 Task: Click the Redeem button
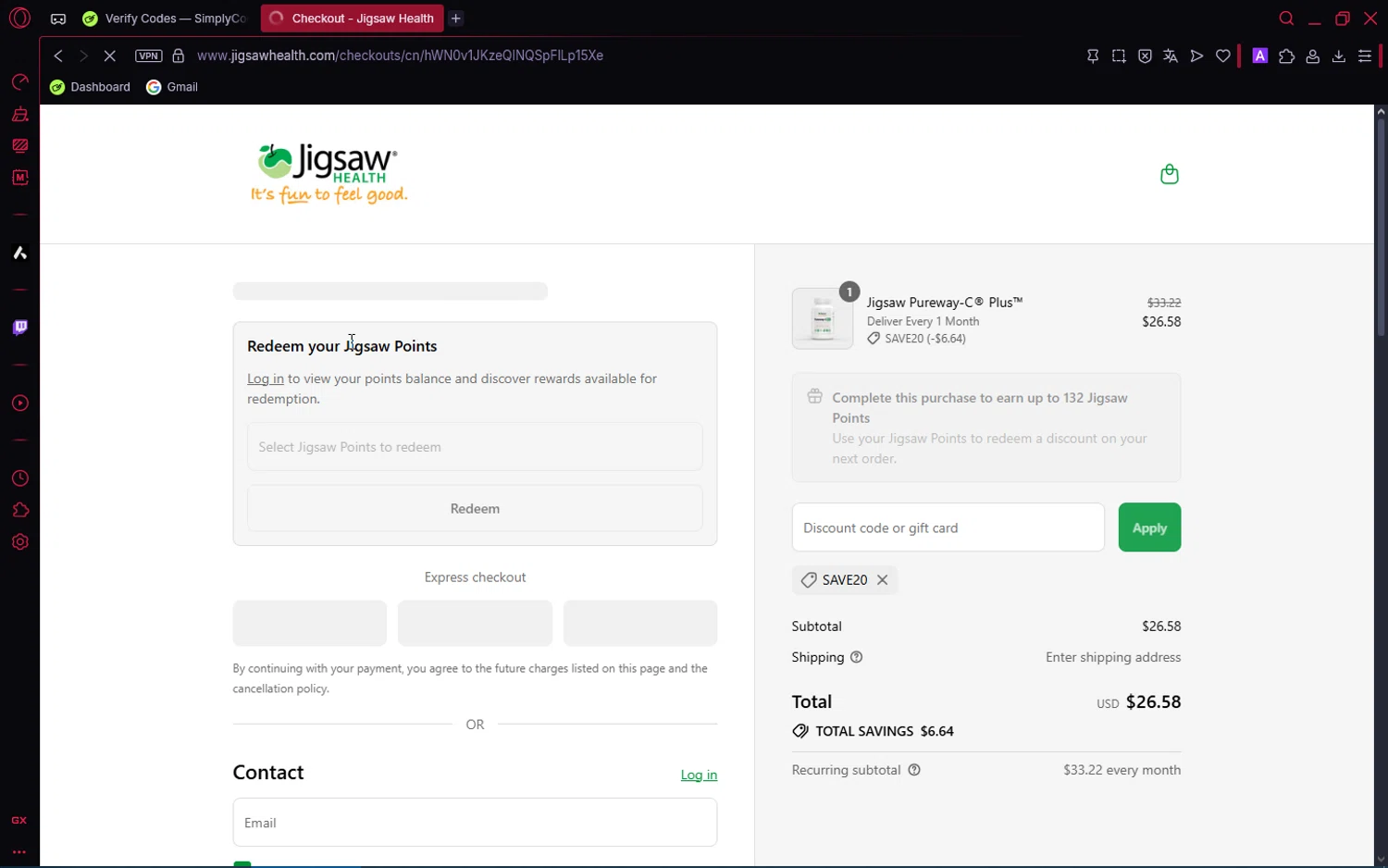(475, 508)
